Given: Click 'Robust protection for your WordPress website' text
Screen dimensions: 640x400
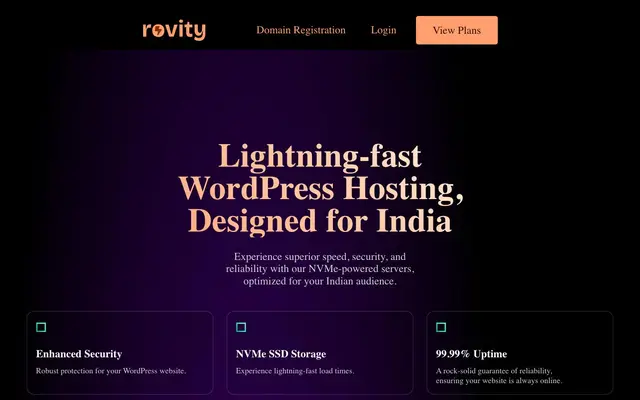Looking at the screenshot, I should click(111, 371).
